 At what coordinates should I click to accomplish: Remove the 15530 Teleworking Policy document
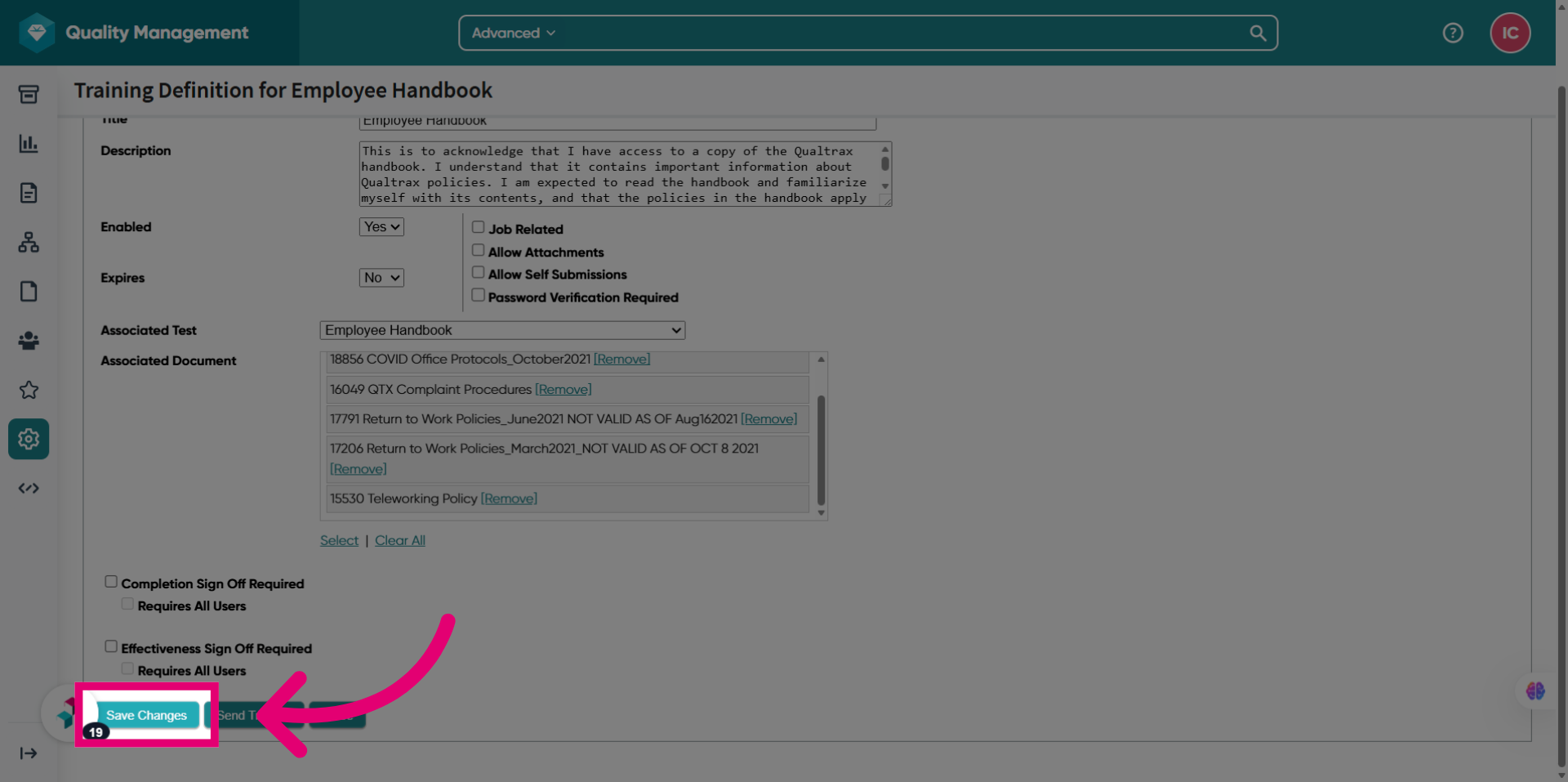509,498
